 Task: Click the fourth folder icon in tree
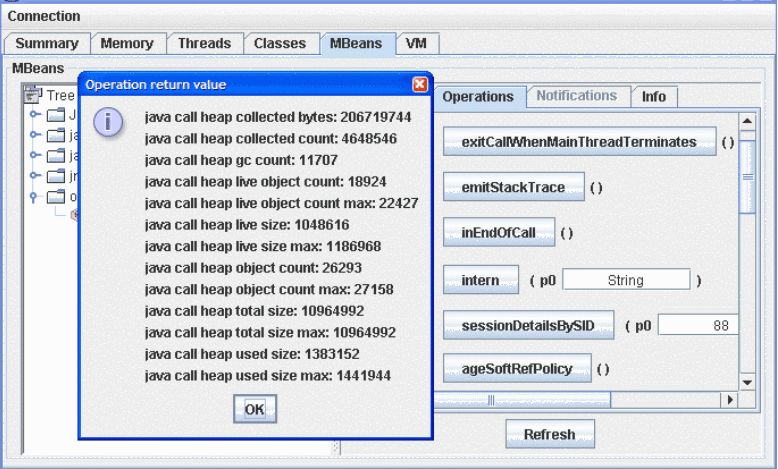pyautogui.click(x=56, y=176)
